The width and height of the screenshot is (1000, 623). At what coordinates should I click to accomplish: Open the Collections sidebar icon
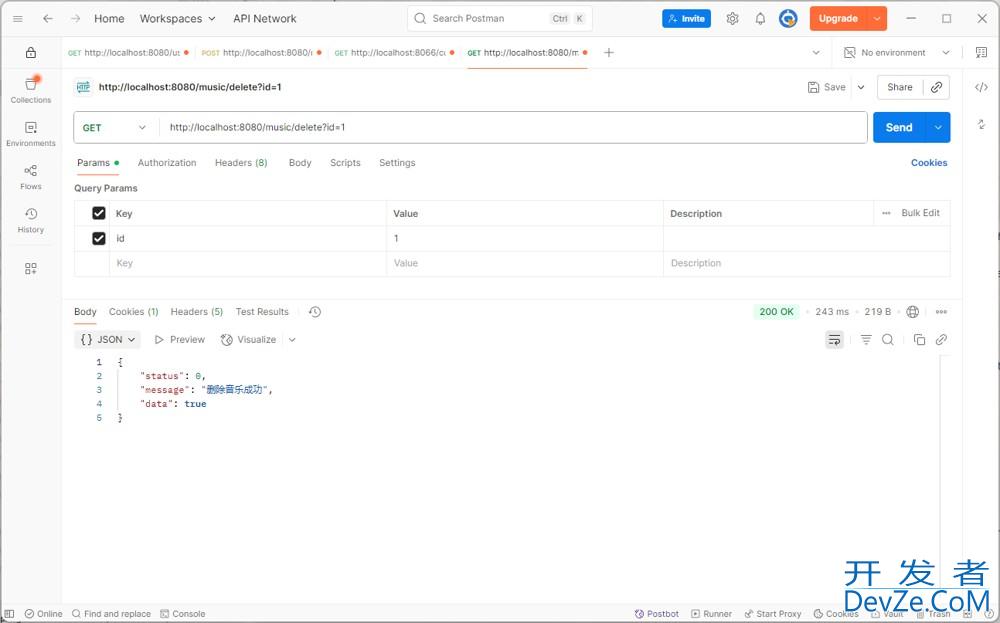tap(31, 90)
